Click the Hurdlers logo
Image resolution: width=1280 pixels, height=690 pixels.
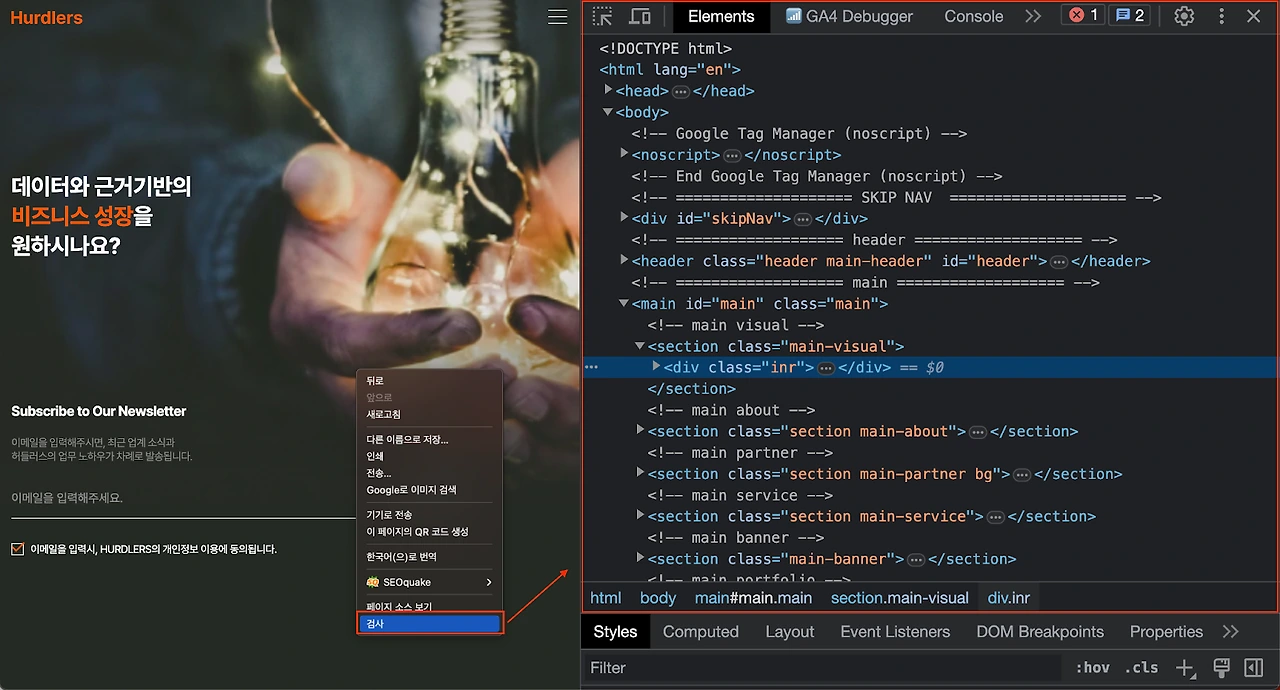click(47, 18)
